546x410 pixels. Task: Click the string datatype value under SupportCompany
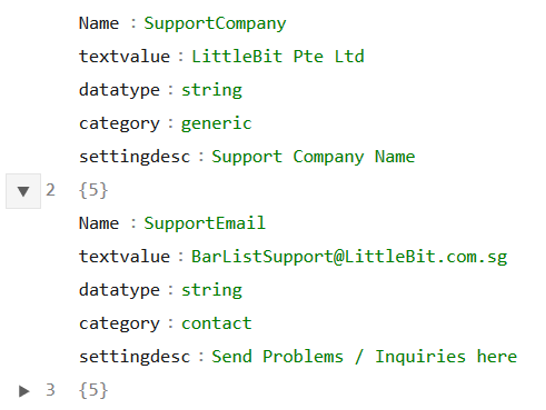tap(212, 91)
